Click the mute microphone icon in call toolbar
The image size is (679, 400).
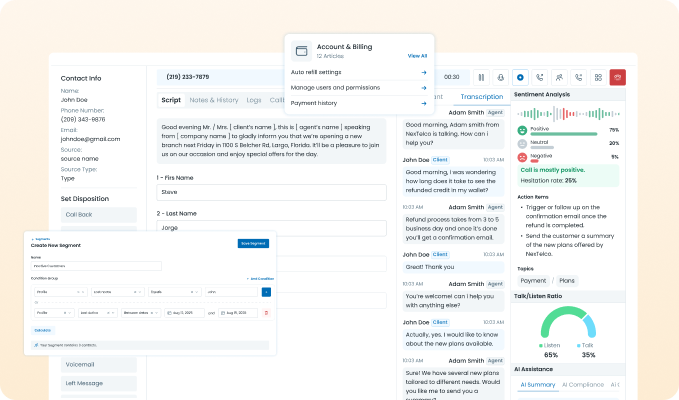[x=500, y=77]
